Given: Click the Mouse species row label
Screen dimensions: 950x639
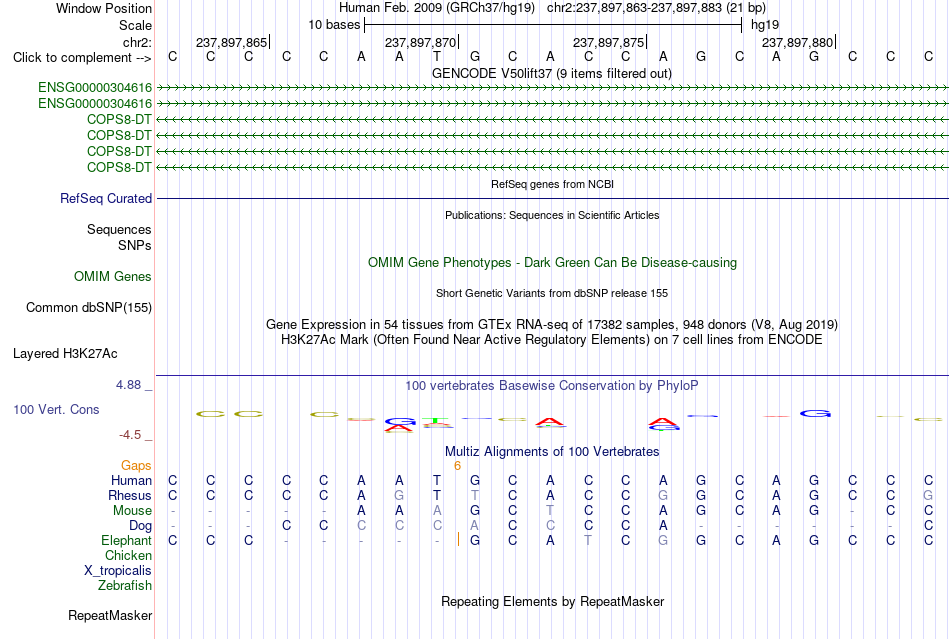Looking at the screenshot, I should [132, 511].
